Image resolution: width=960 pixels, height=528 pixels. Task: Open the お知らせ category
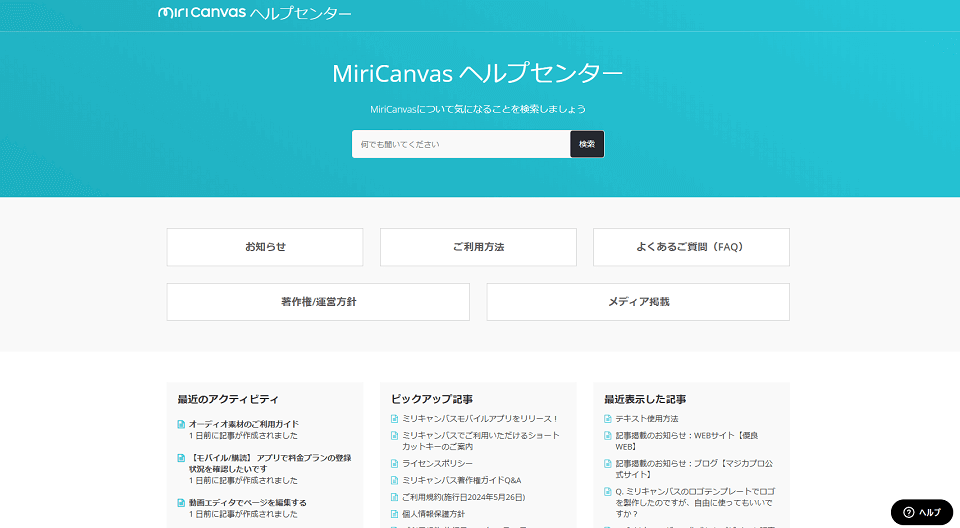coord(264,247)
